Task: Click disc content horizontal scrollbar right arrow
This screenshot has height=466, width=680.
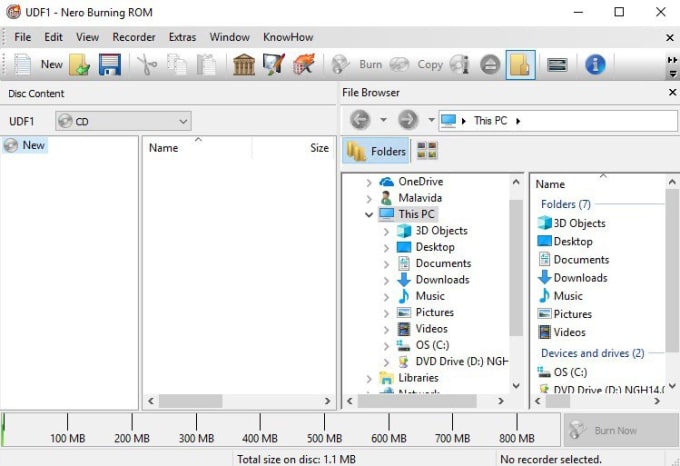Action: point(327,401)
